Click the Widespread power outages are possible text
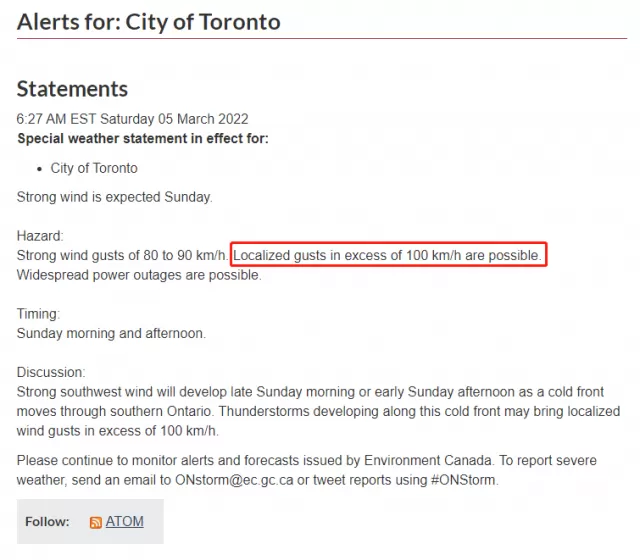640x560 pixels. [139, 275]
